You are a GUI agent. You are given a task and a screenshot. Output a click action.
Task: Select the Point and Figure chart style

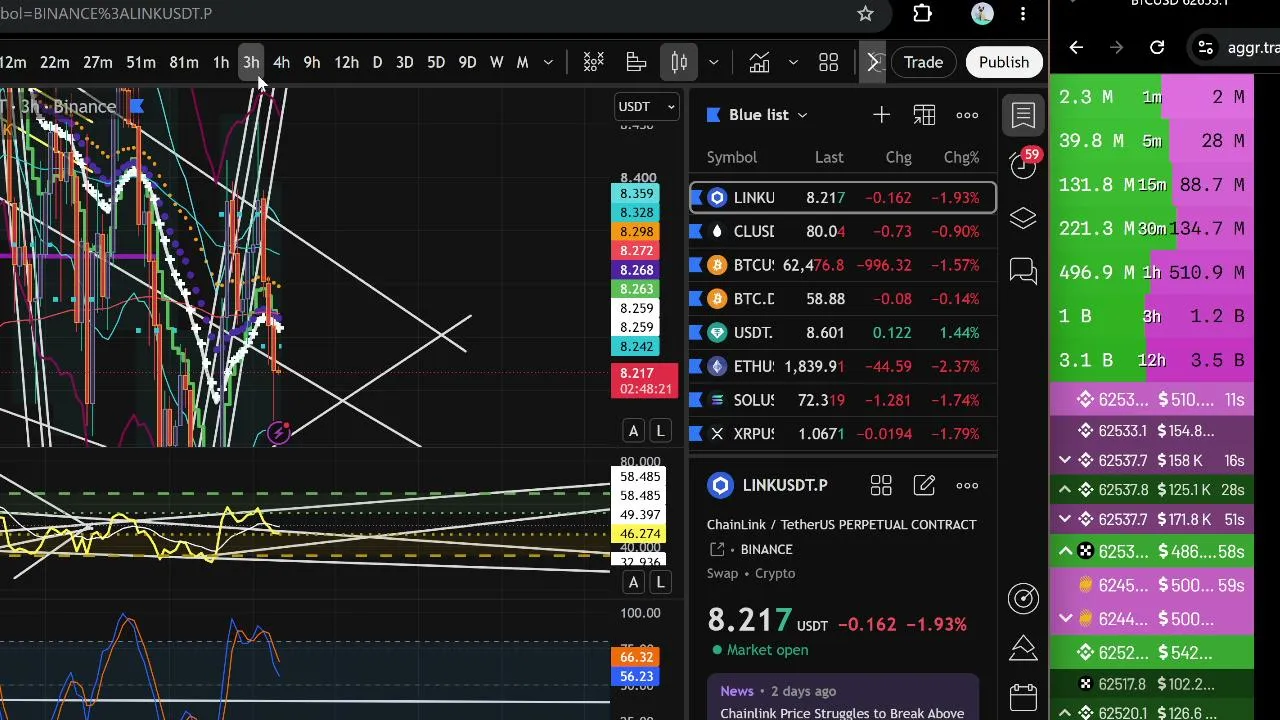594,63
